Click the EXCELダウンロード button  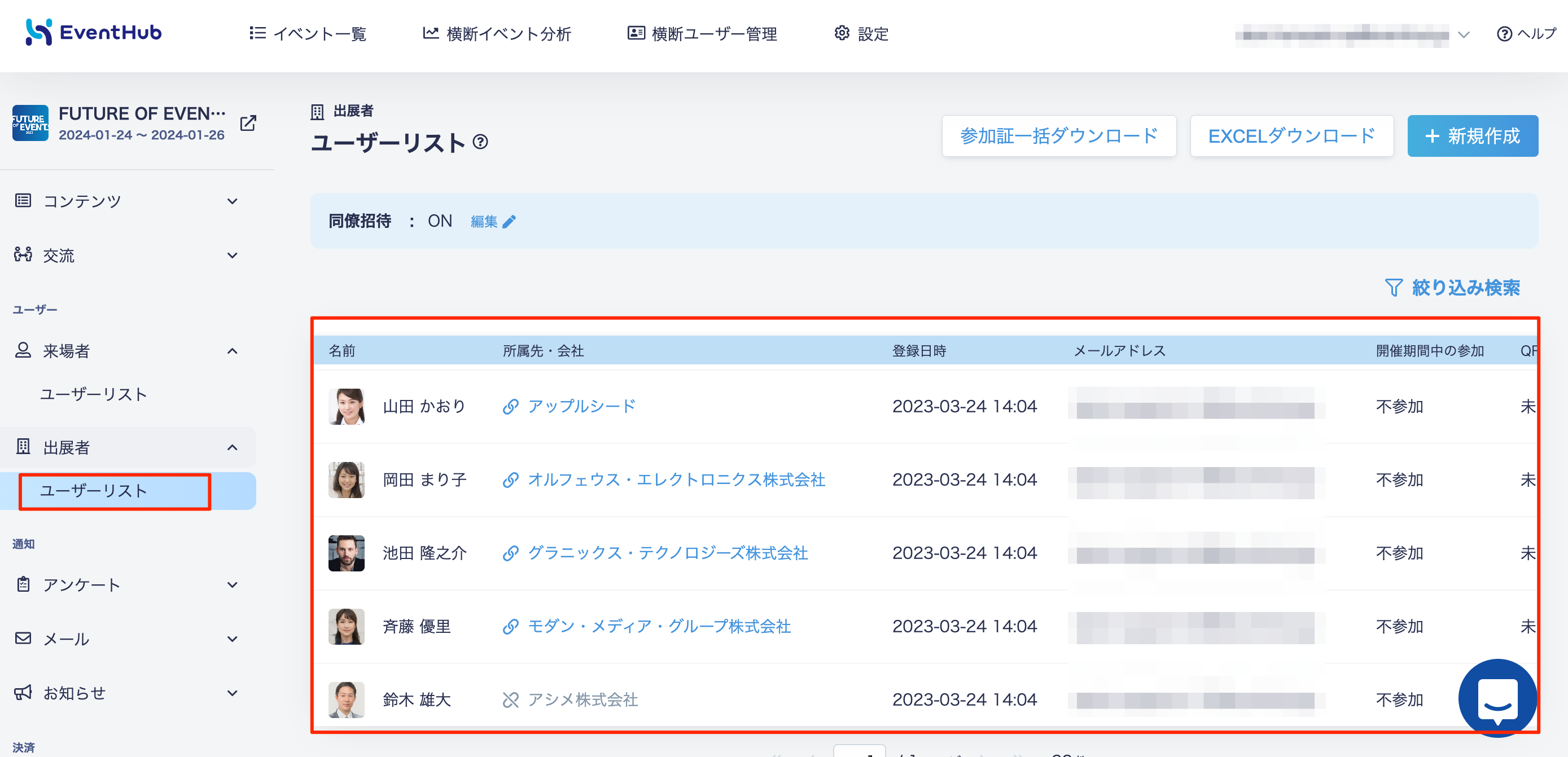click(1291, 136)
